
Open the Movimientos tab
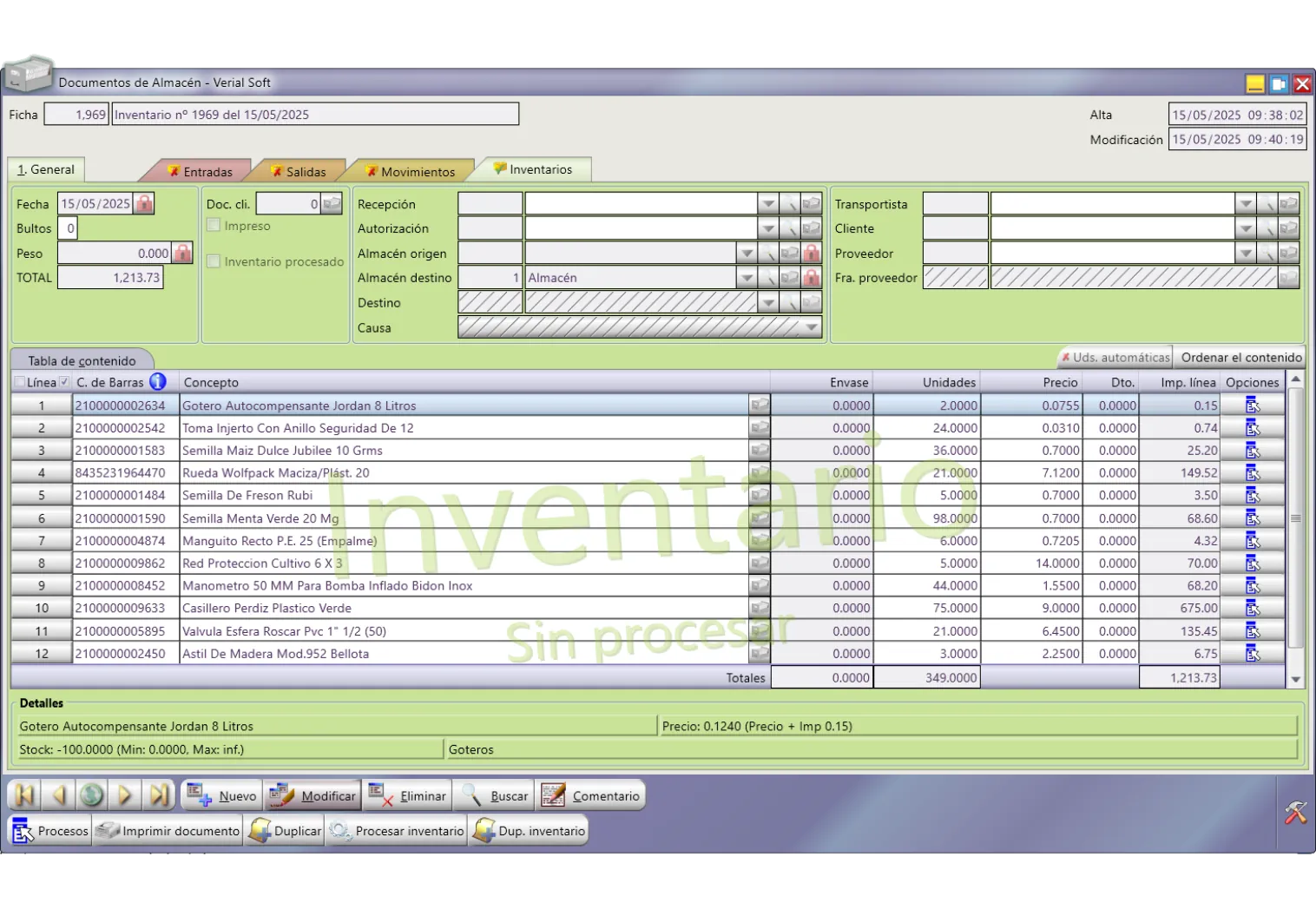coord(410,171)
